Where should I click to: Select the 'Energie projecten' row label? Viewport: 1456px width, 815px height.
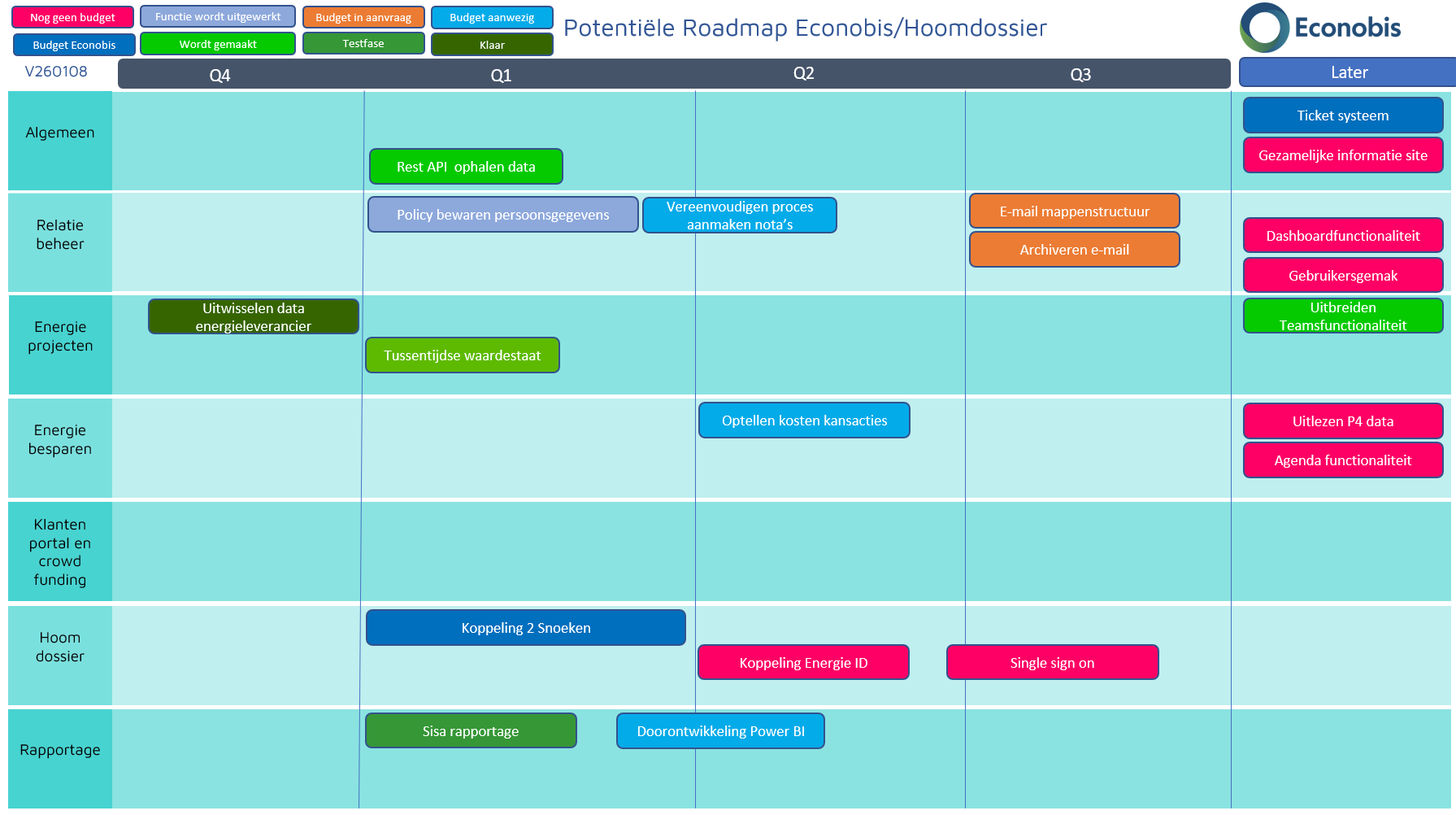click(x=60, y=337)
